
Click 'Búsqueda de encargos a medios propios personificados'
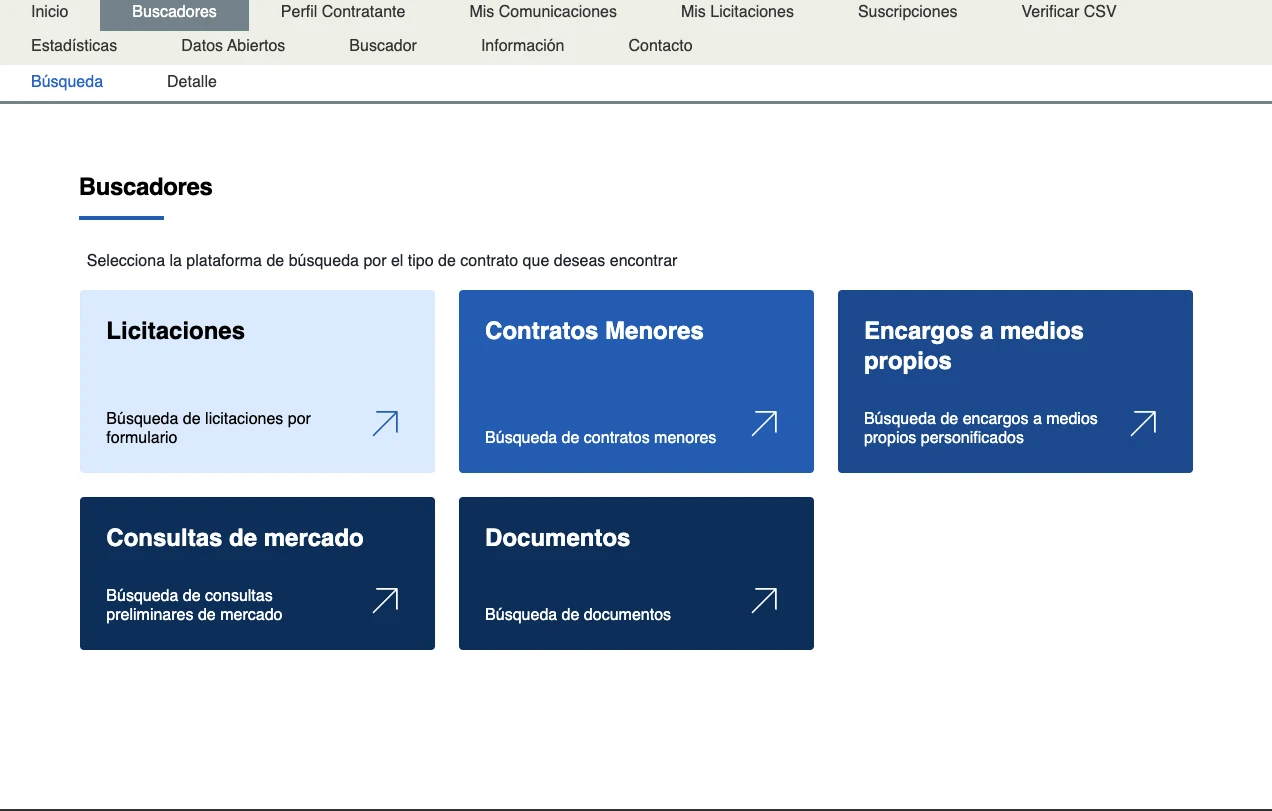tap(981, 428)
